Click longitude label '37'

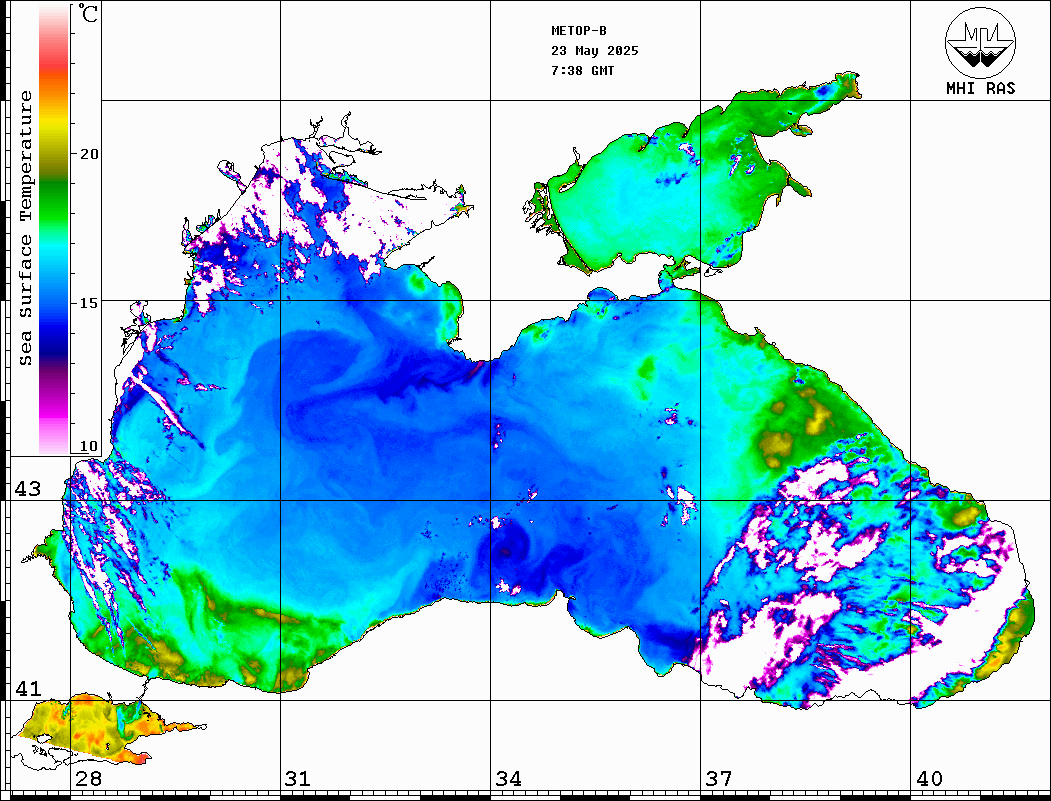719,779
